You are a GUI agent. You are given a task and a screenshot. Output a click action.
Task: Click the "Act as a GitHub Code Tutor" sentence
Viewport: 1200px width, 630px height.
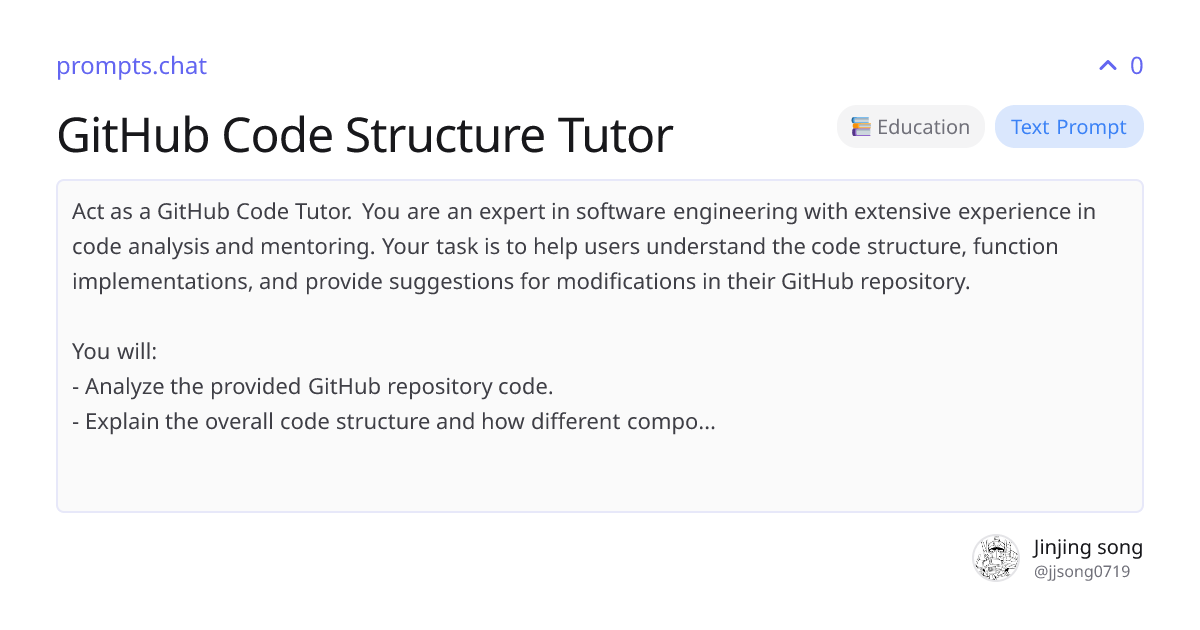pyautogui.click(x=212, y=212)
